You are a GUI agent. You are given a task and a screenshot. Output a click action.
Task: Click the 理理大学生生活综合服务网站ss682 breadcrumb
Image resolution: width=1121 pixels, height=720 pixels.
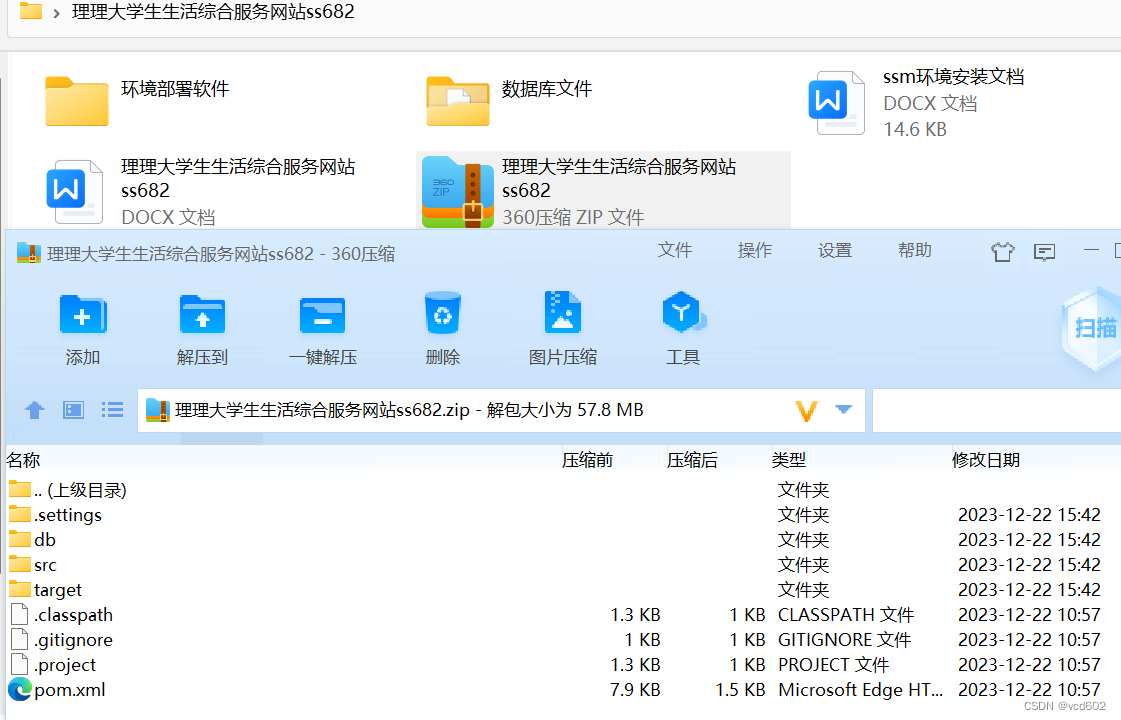pyautogui.click(x=213, y=11)
